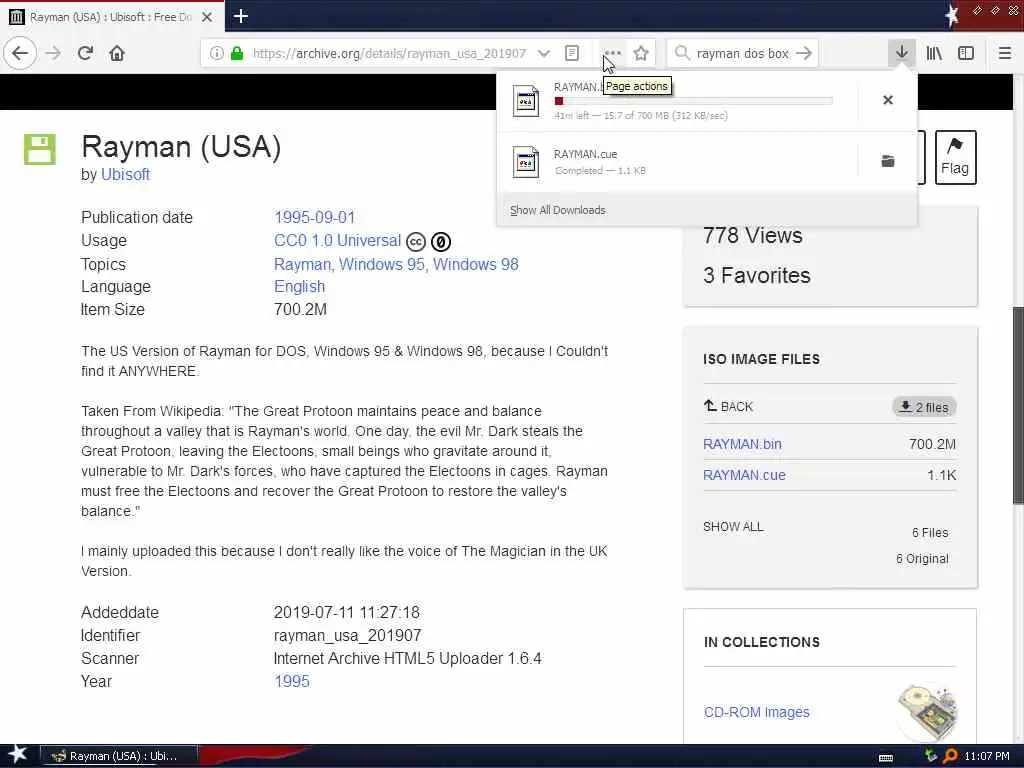Open the taskbar start star menu
This screenshot has height=768, width=1024.
pyautogui.click(x=17, y=754)
